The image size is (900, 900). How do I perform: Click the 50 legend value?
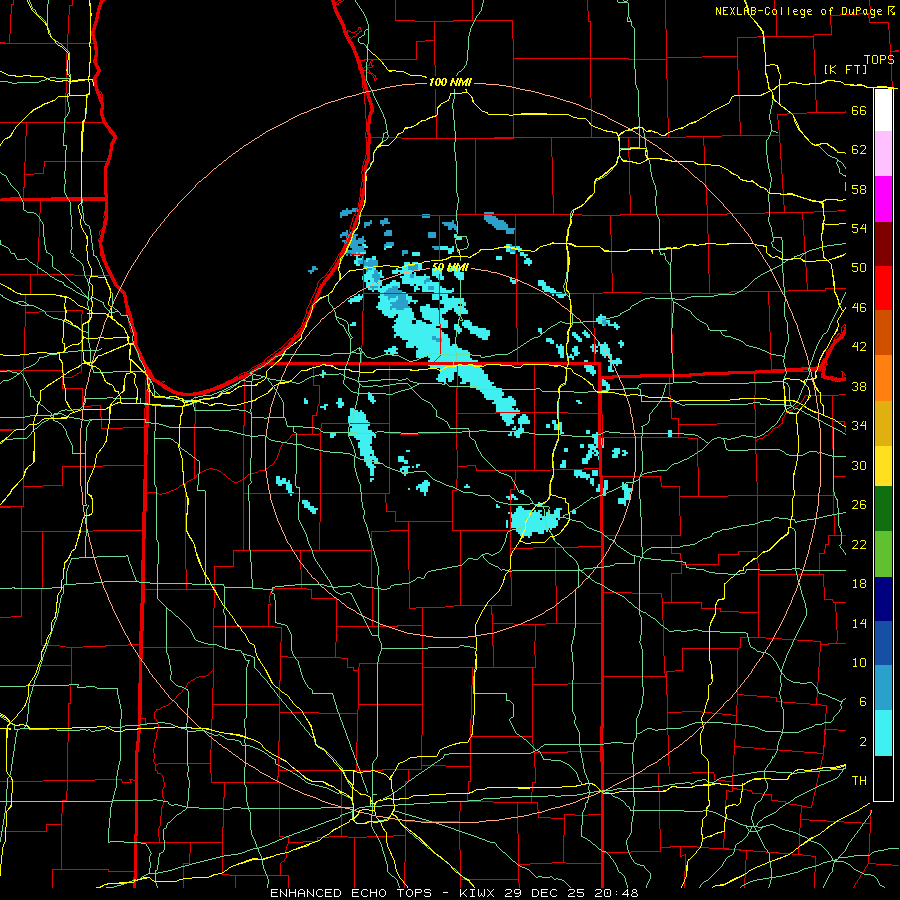859,267
